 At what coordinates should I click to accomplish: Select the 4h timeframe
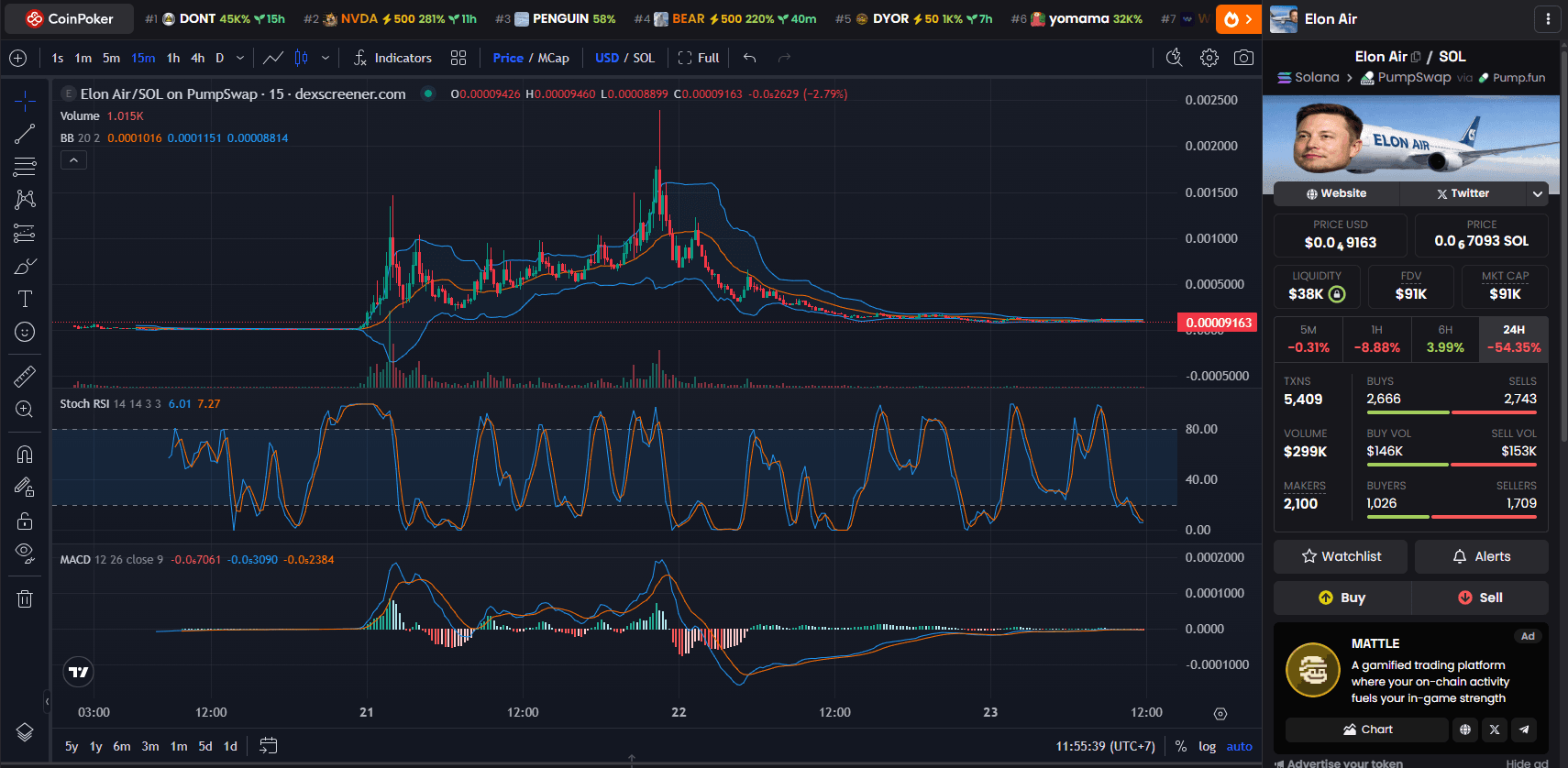point(197,58)
